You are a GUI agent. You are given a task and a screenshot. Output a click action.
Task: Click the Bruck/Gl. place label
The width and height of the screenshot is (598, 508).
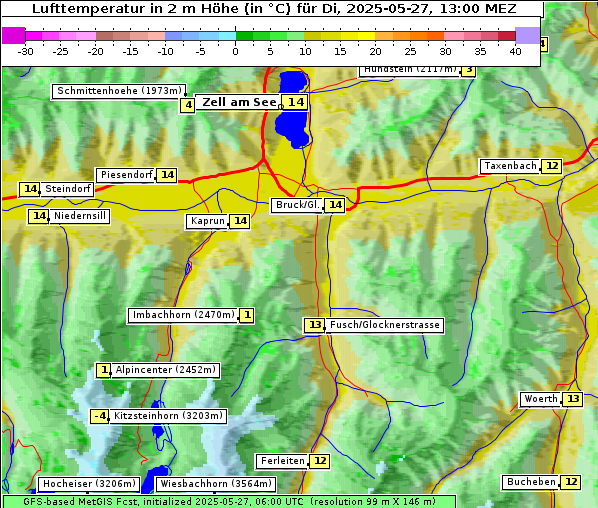click(297, 205)
